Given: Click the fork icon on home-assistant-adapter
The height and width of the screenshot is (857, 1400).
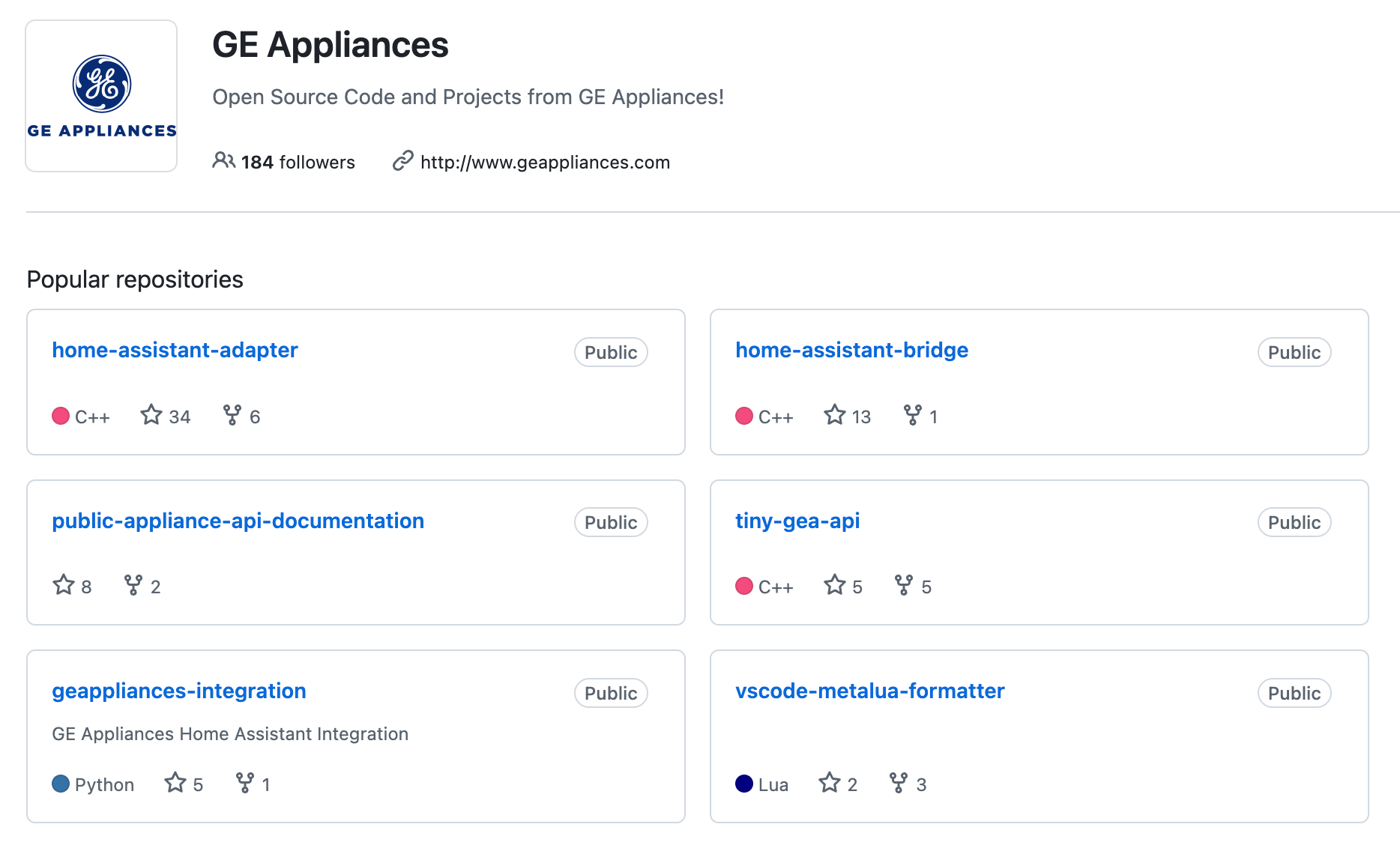Looking at the screenshot, I should click(x=232, y=415).
